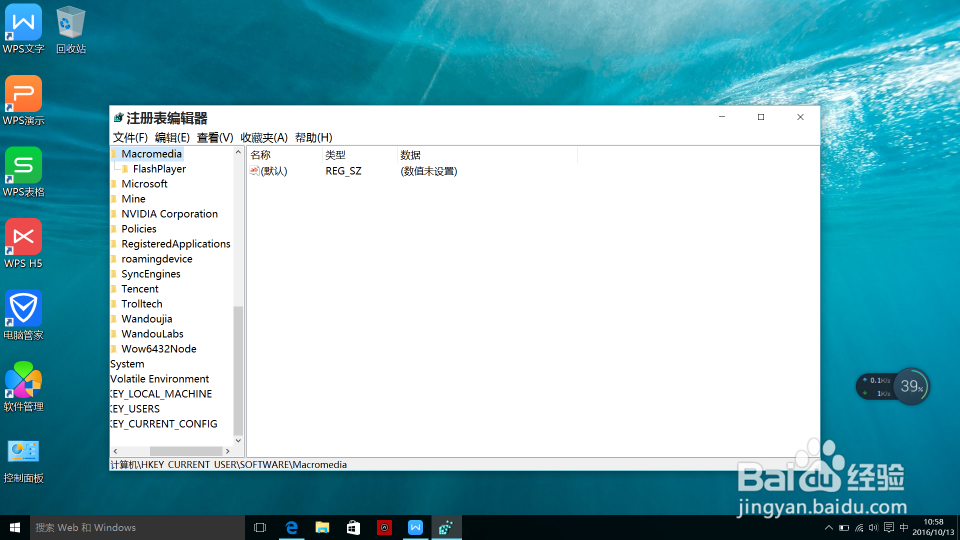
Task: Select the WandouLabs registry key
Action: [x=152, y=334]
